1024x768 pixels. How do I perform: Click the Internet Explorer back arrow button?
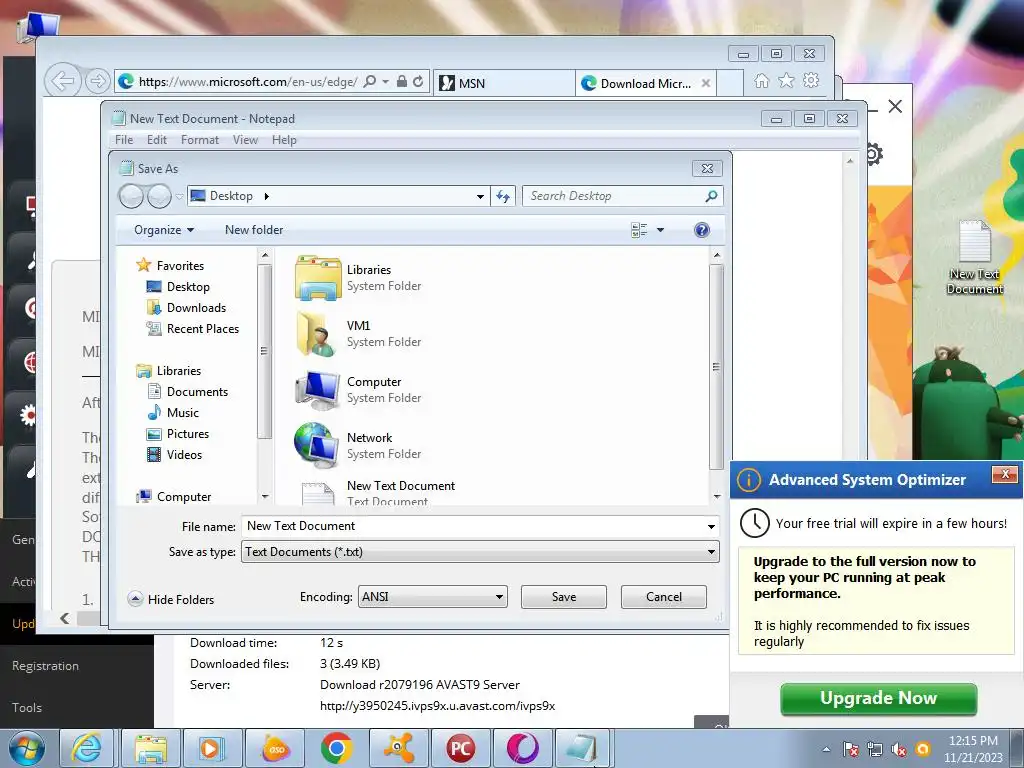pos(63,82)
